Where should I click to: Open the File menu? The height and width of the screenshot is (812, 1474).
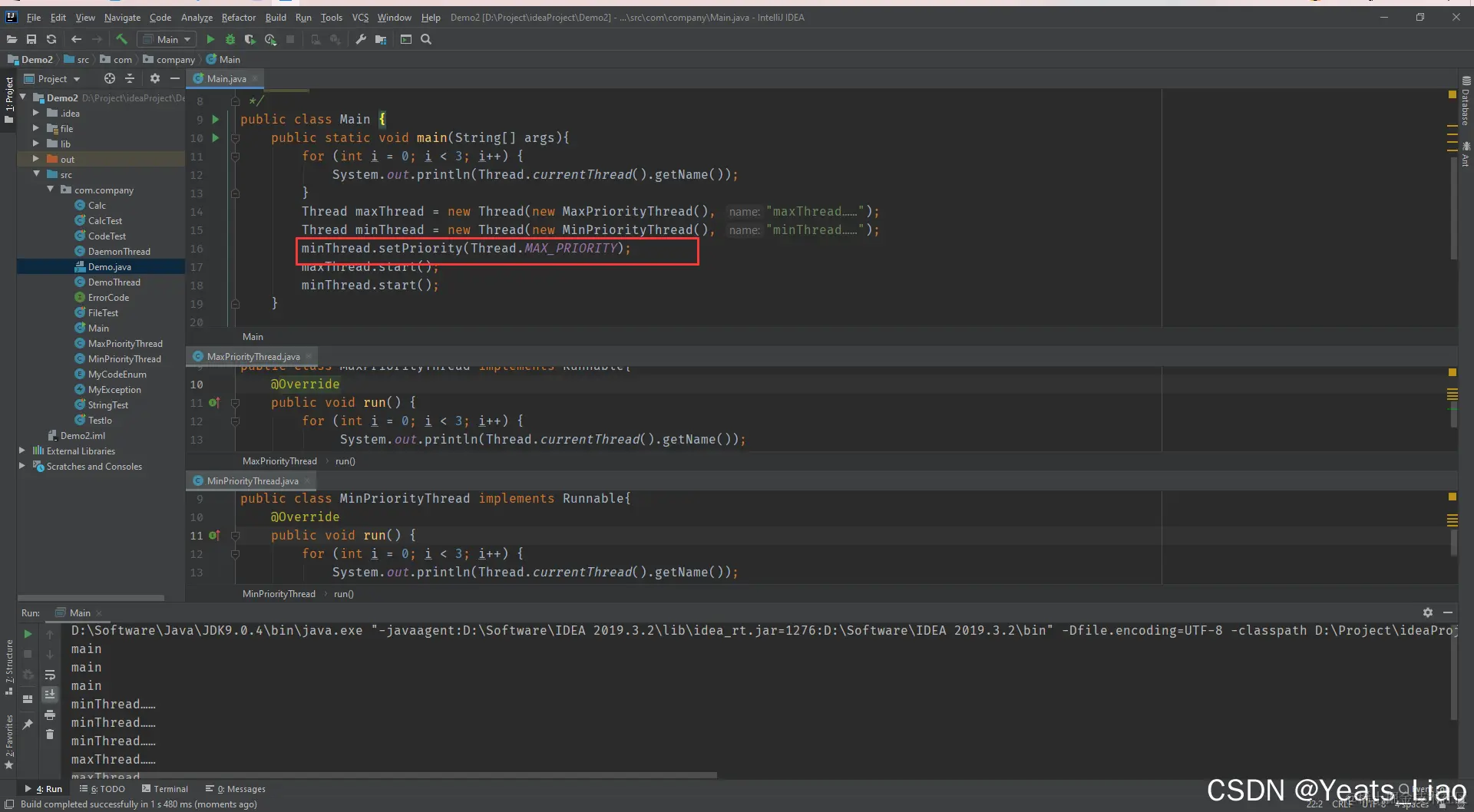[34, 17]
